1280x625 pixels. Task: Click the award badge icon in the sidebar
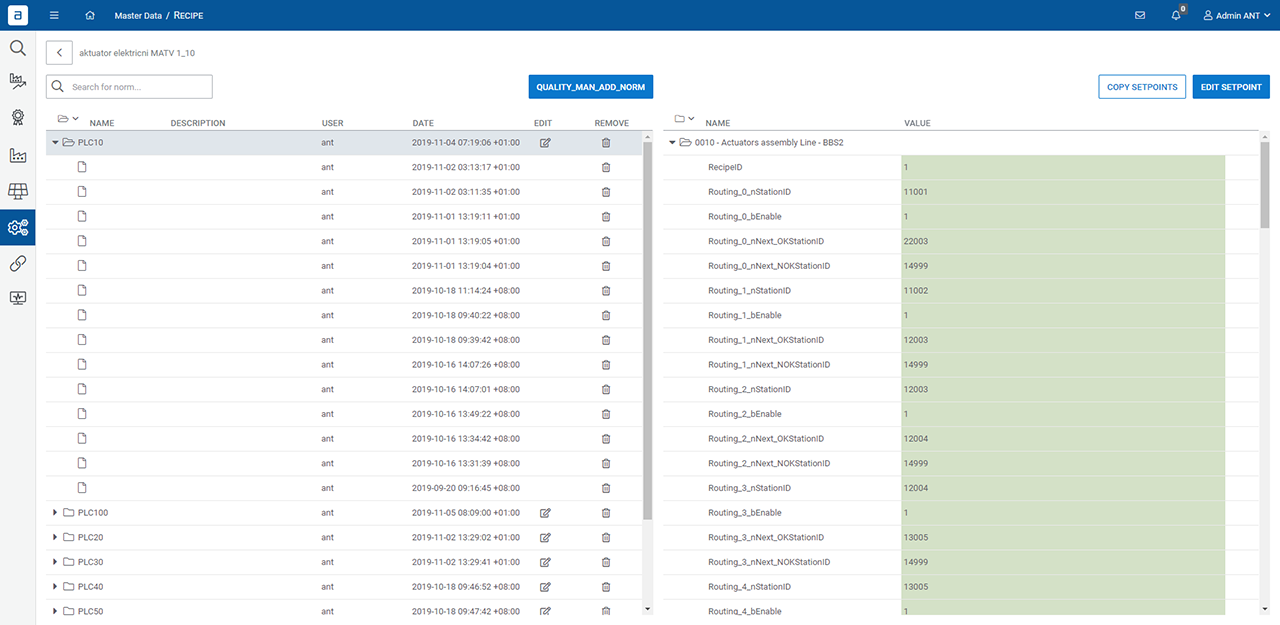click(17, 117)
